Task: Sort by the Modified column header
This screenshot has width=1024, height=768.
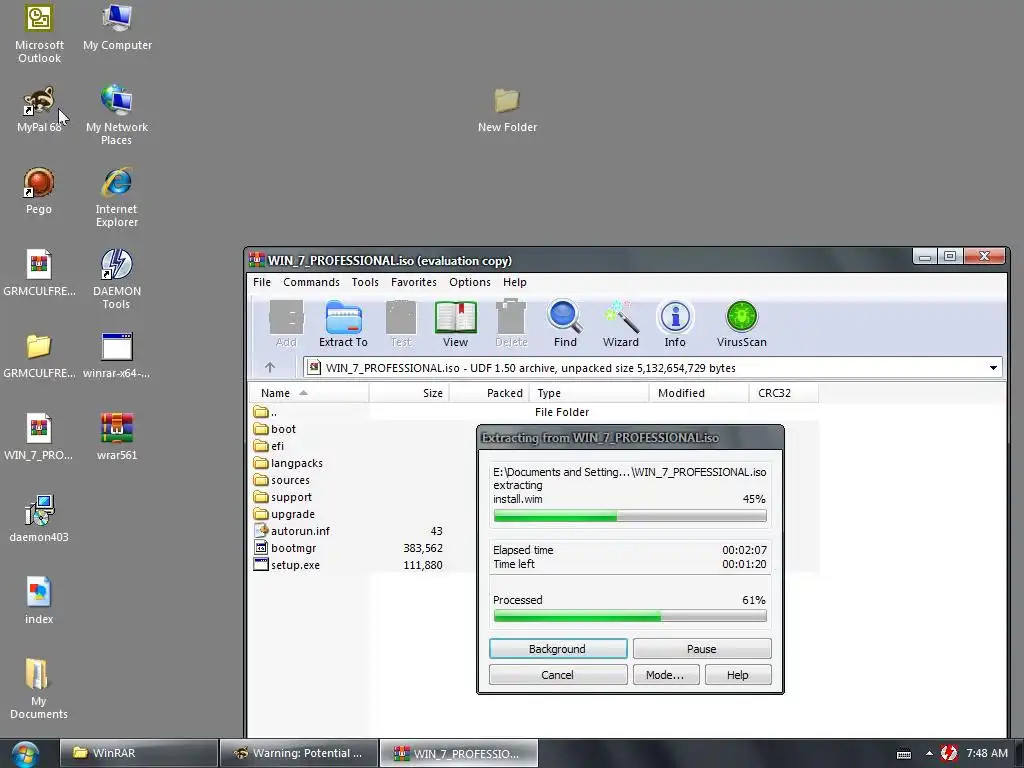Action: point(699,392)
